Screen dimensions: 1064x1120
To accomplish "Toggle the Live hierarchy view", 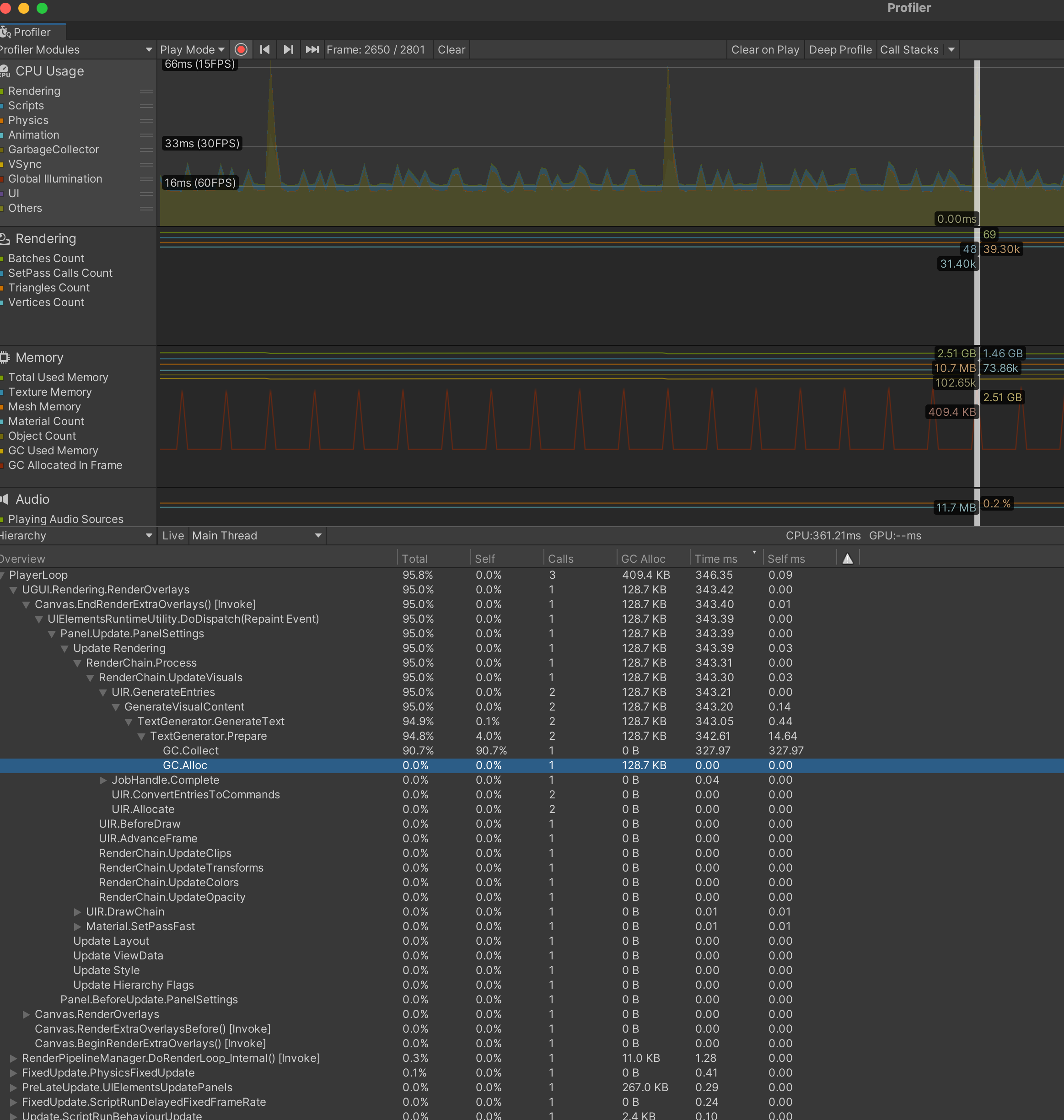I will pyautogui.click(x=172, y=536).
